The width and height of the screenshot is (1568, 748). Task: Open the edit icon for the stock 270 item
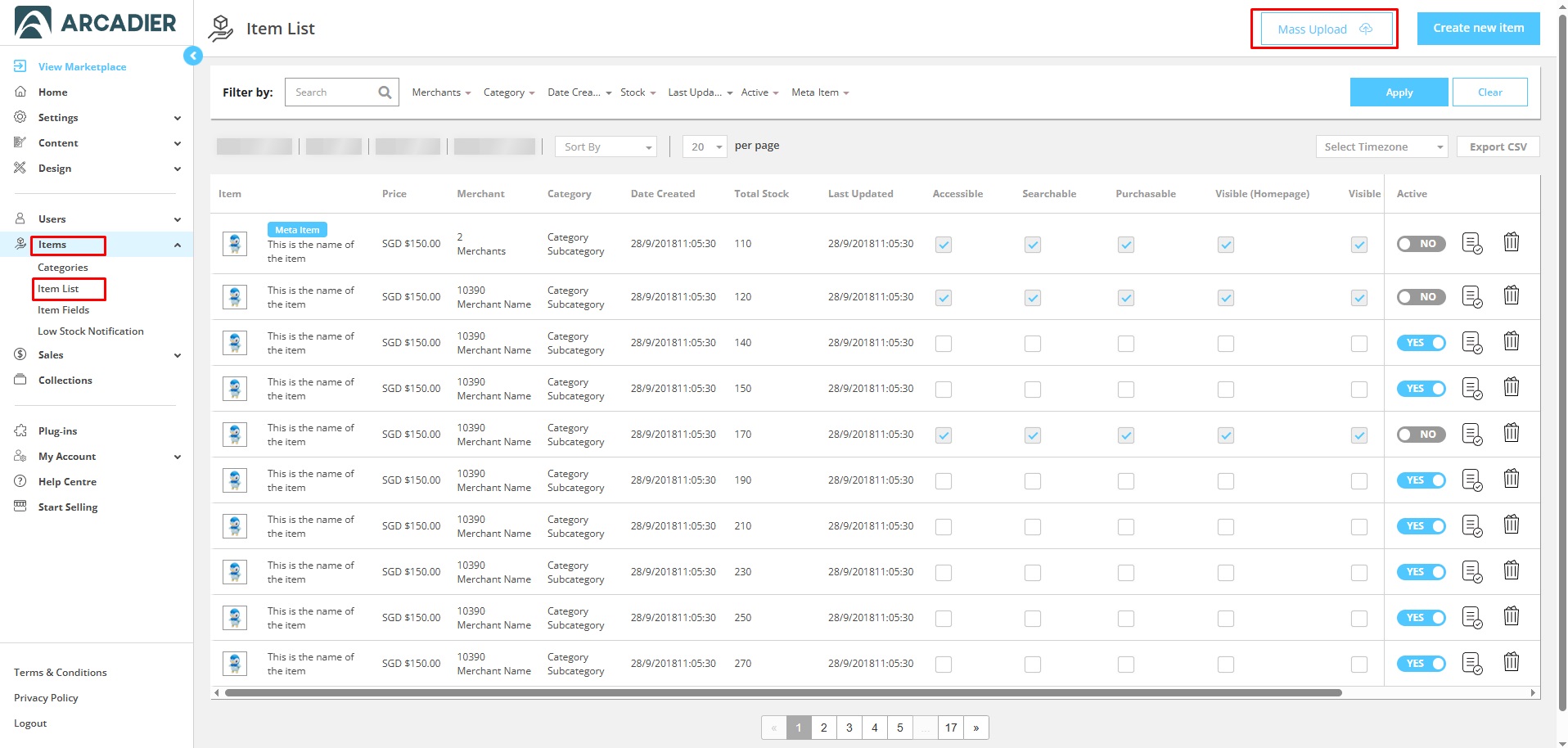click(x=1471, y=664)
